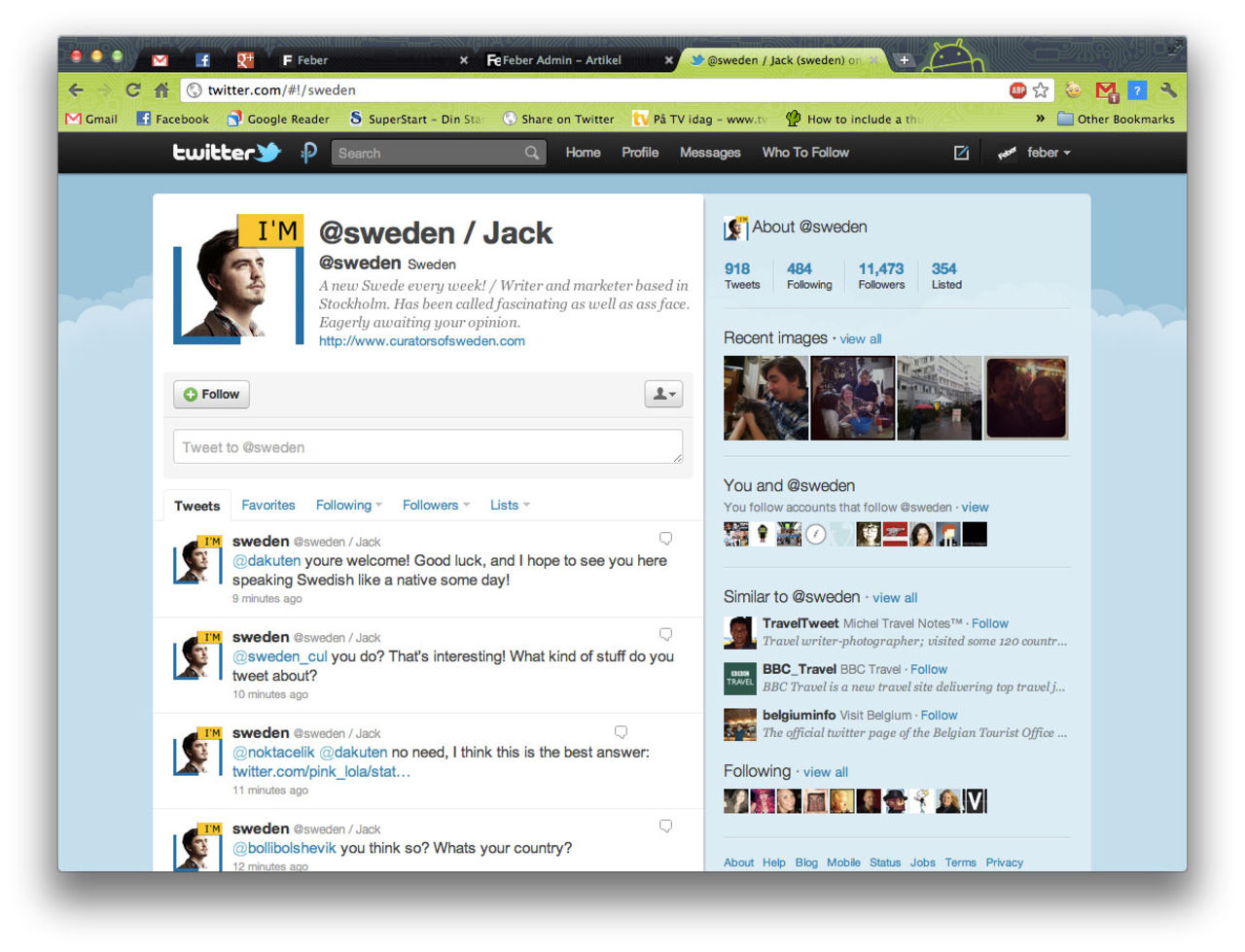Click view all recent images
The width and height of the screenshot is (1245, 952).
[860, 339]
